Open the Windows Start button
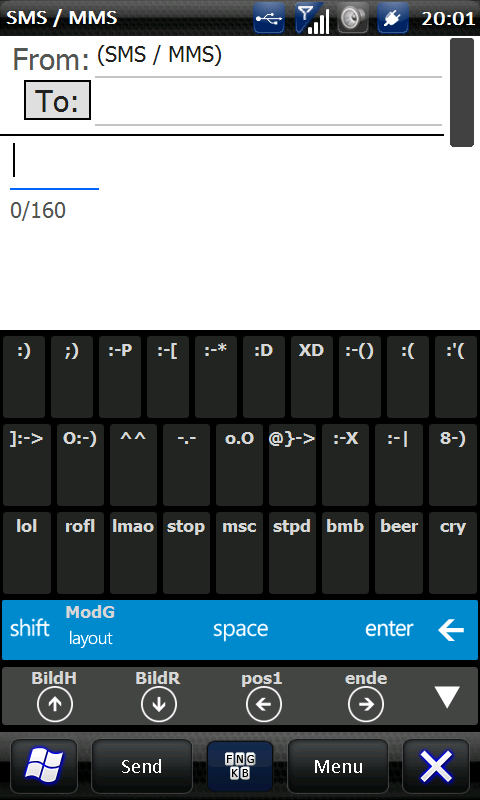Image resolution: width=480 pixels, height=800 pixels. point(44,766)
